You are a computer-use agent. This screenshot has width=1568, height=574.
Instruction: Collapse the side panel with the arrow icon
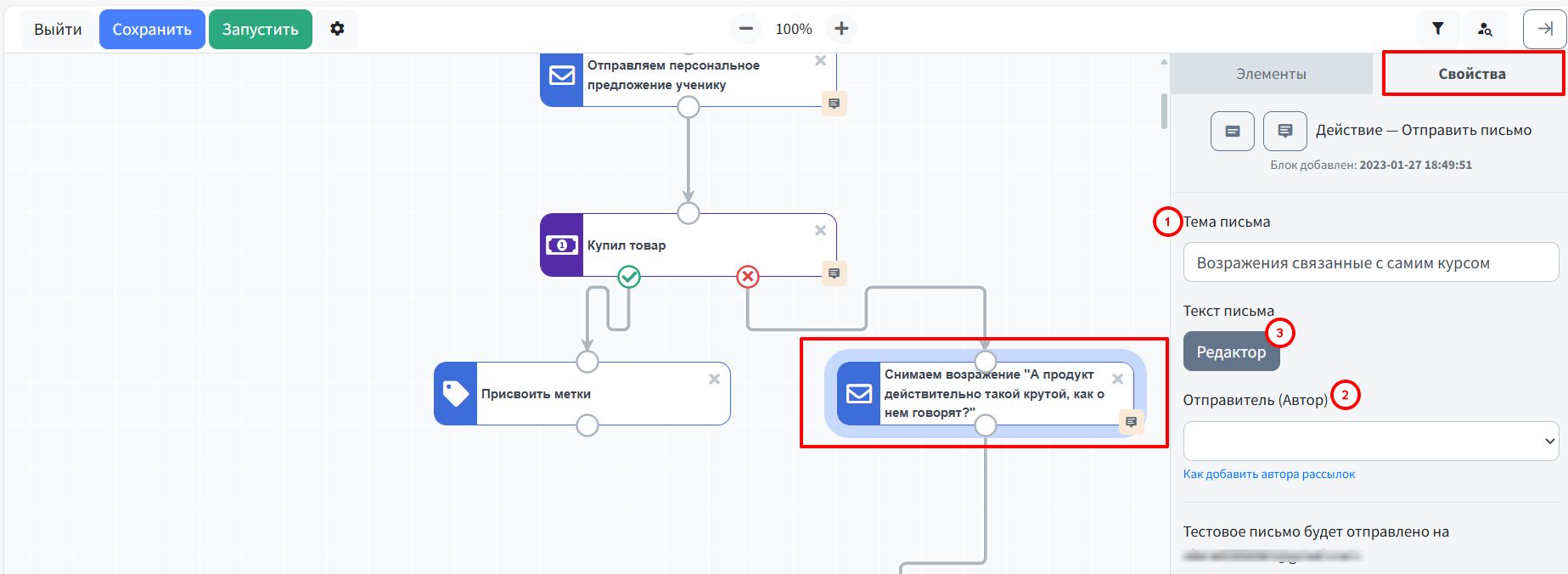coord(1545,29)
